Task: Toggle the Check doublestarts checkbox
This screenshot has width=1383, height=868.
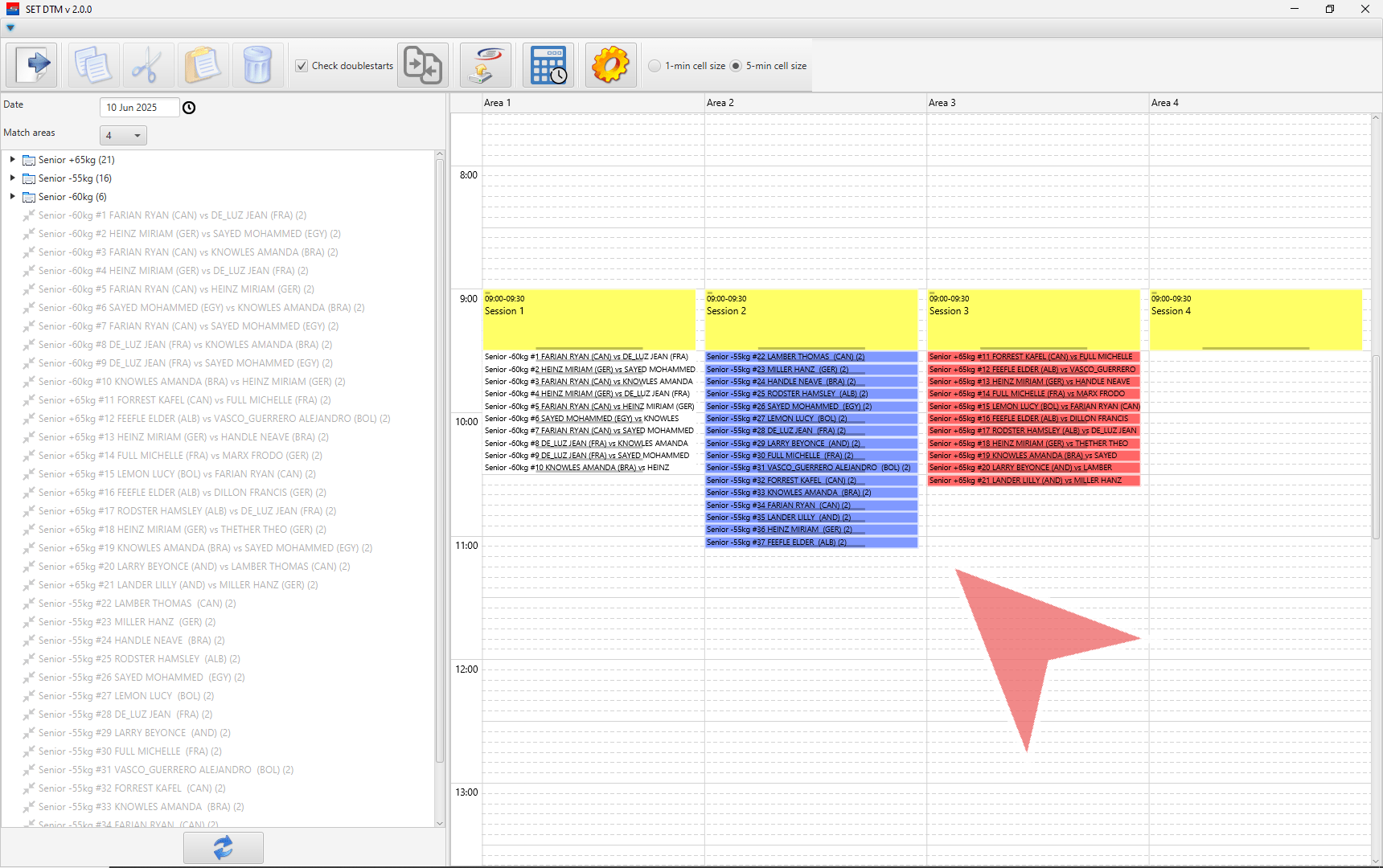Action: 302,66
